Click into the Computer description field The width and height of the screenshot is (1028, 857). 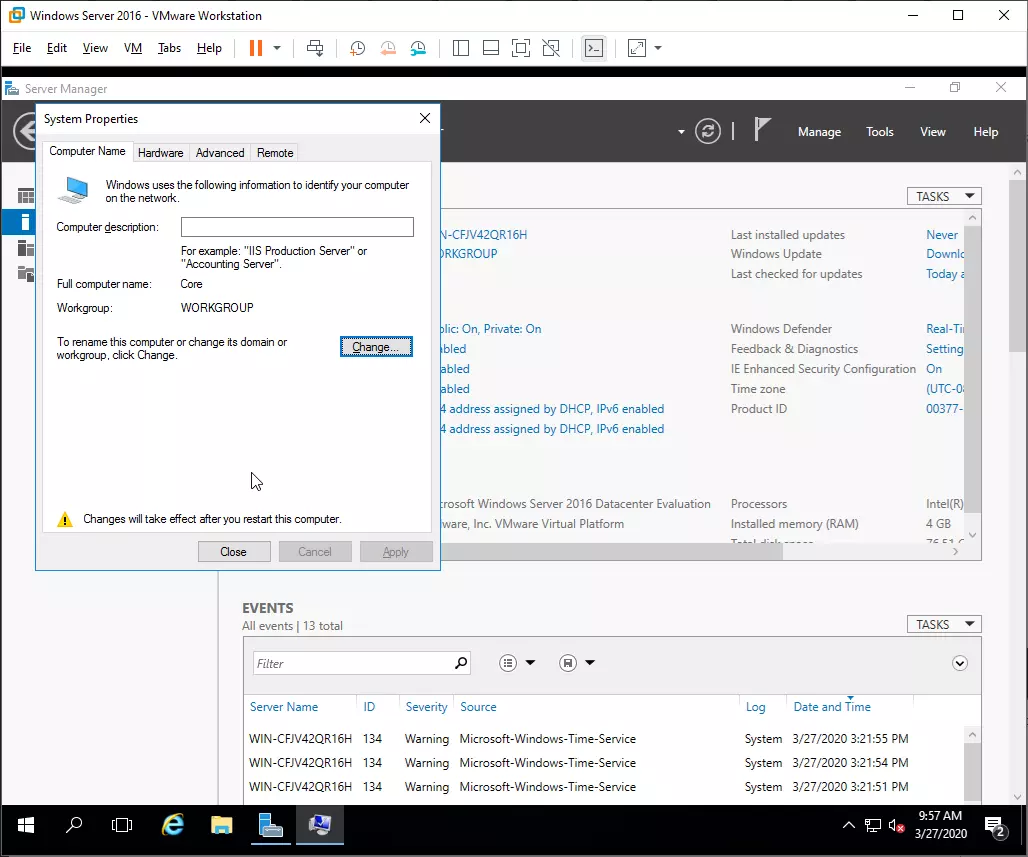[x=297, y=227]
